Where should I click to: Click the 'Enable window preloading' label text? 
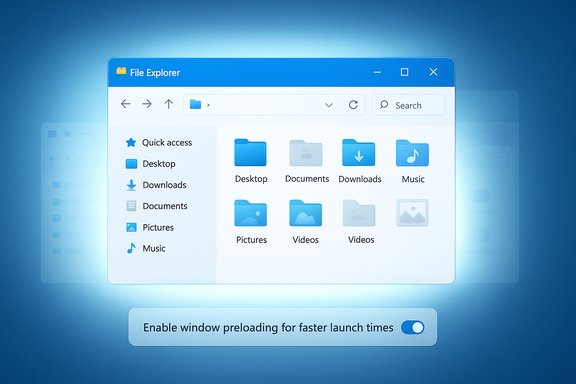click(268, 327)
